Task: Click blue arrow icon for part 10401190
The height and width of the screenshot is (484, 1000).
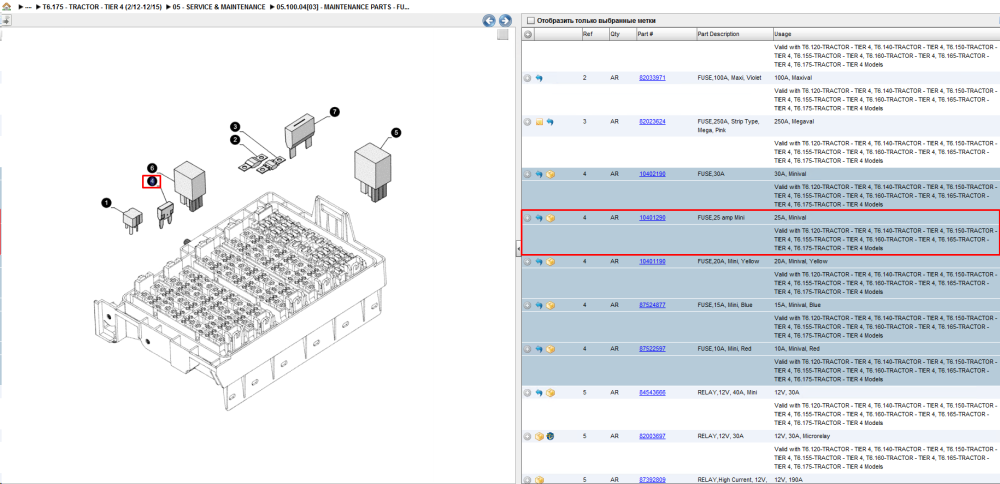Action: [x=540, y=261]
